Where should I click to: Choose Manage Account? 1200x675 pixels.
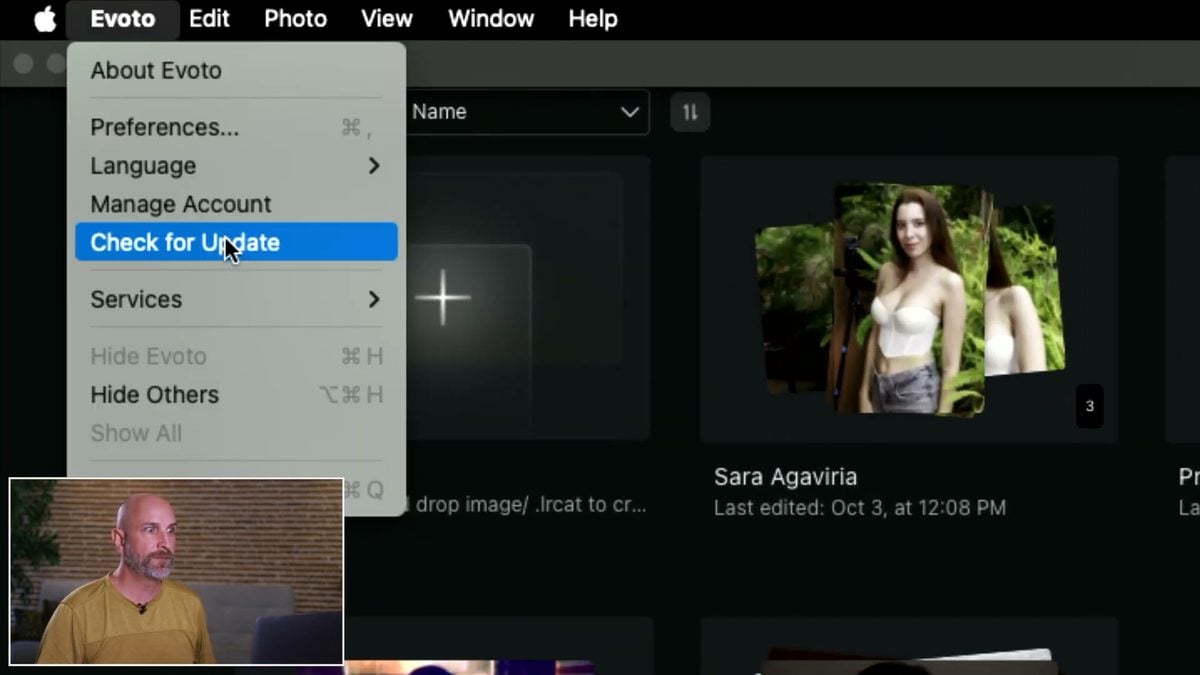[236, 204]
